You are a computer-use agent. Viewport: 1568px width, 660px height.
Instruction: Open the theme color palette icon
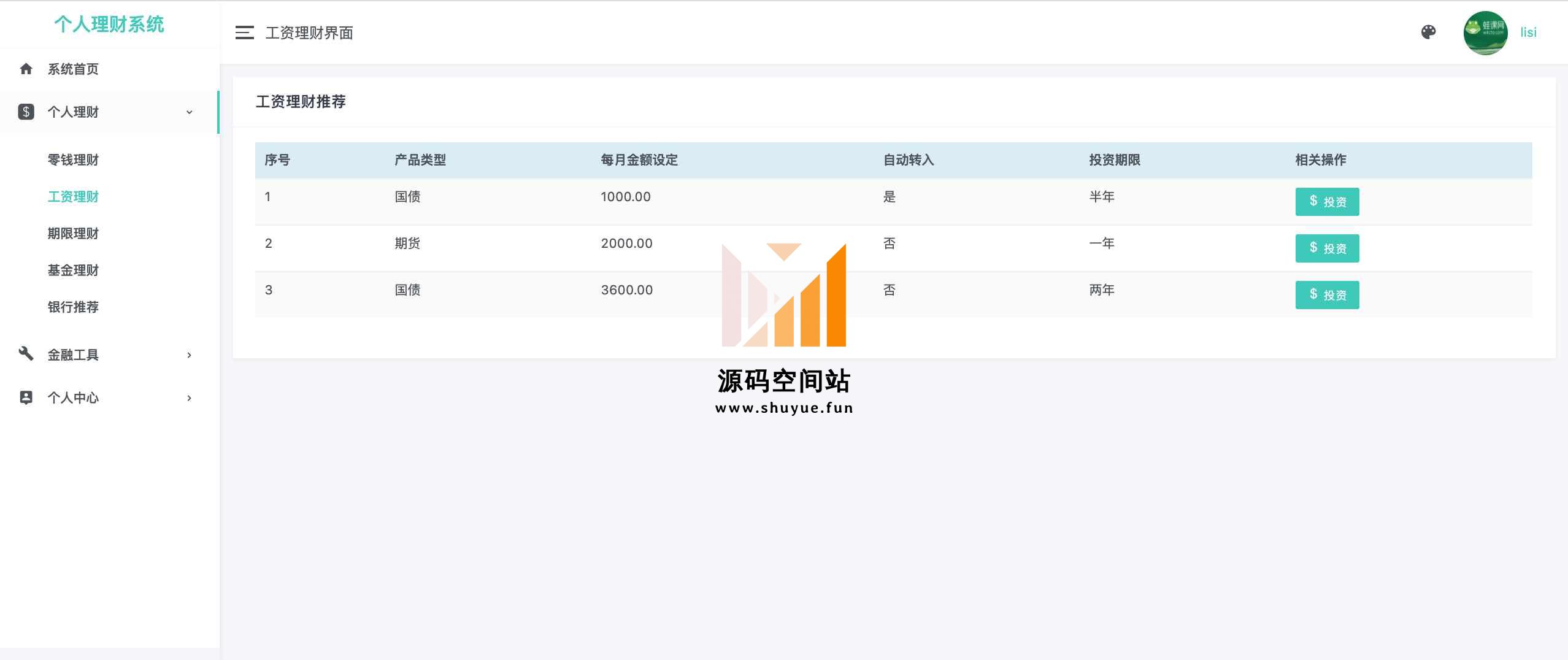click(1428, 33)
